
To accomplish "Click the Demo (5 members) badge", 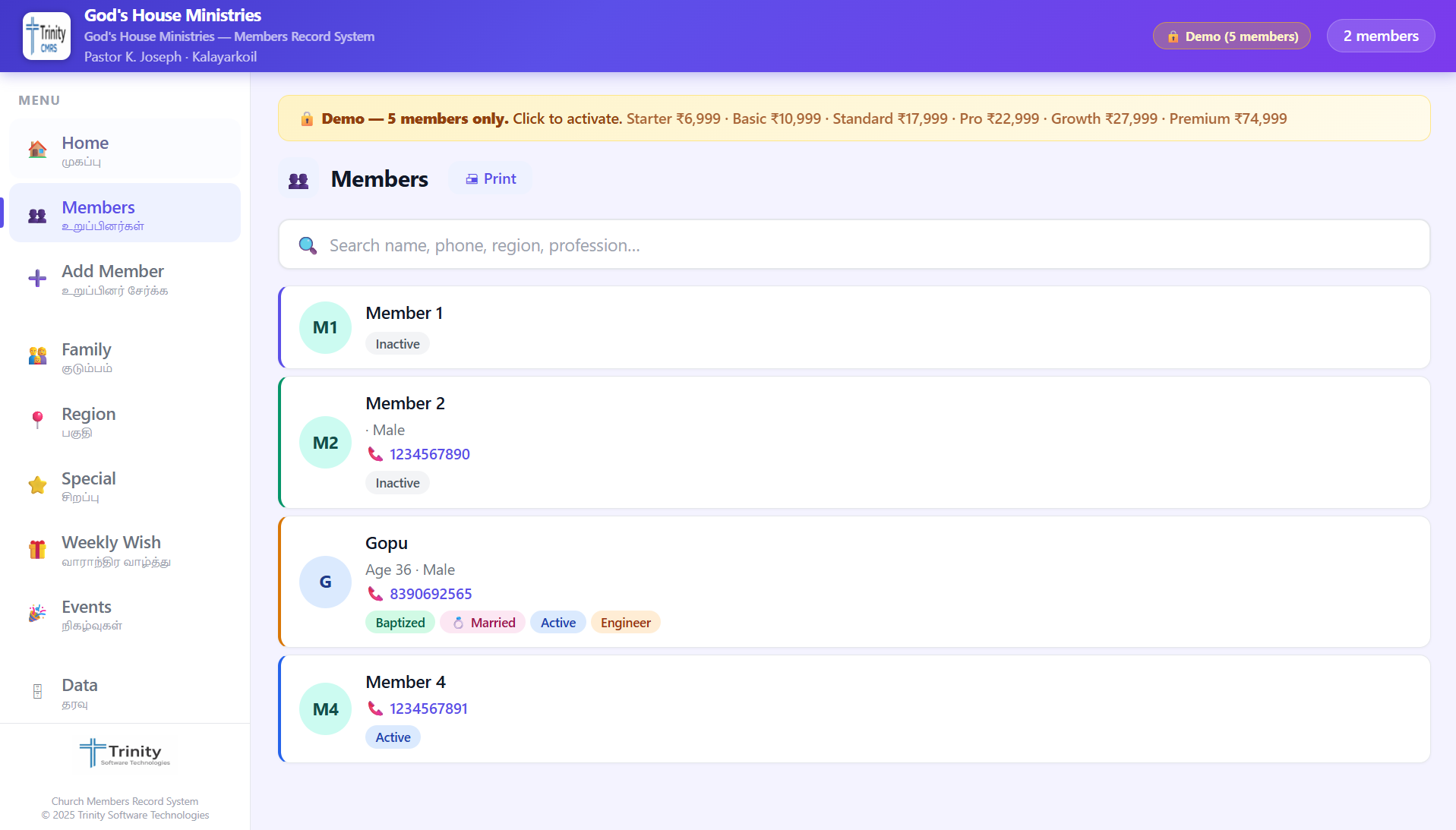I will tap(1231, 36).
